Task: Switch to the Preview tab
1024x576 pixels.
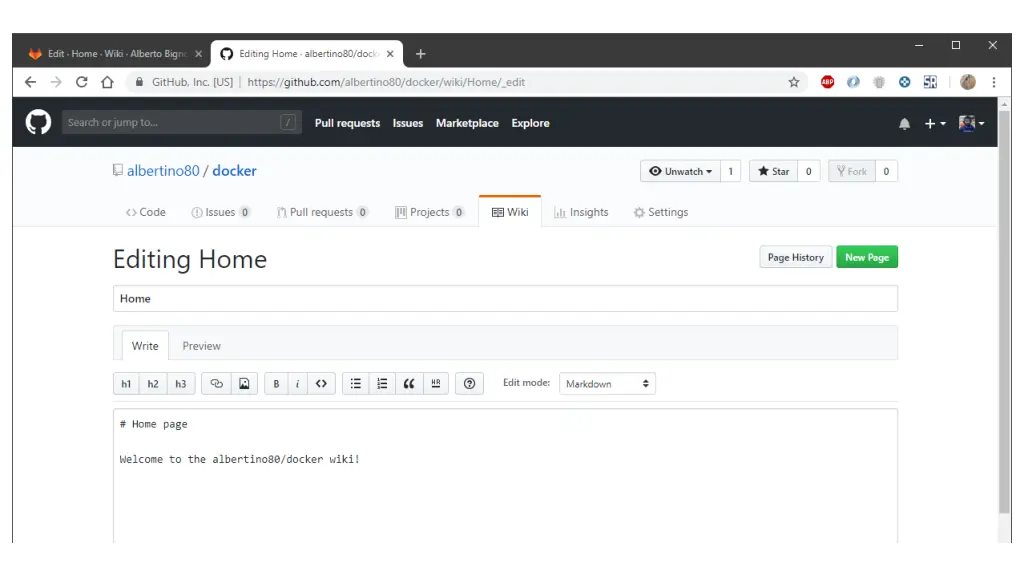Action: tap(201, 345)
